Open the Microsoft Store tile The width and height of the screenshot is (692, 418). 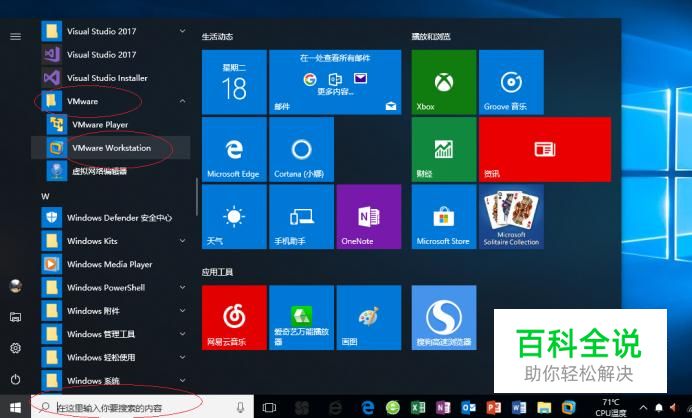pos(444,217)
